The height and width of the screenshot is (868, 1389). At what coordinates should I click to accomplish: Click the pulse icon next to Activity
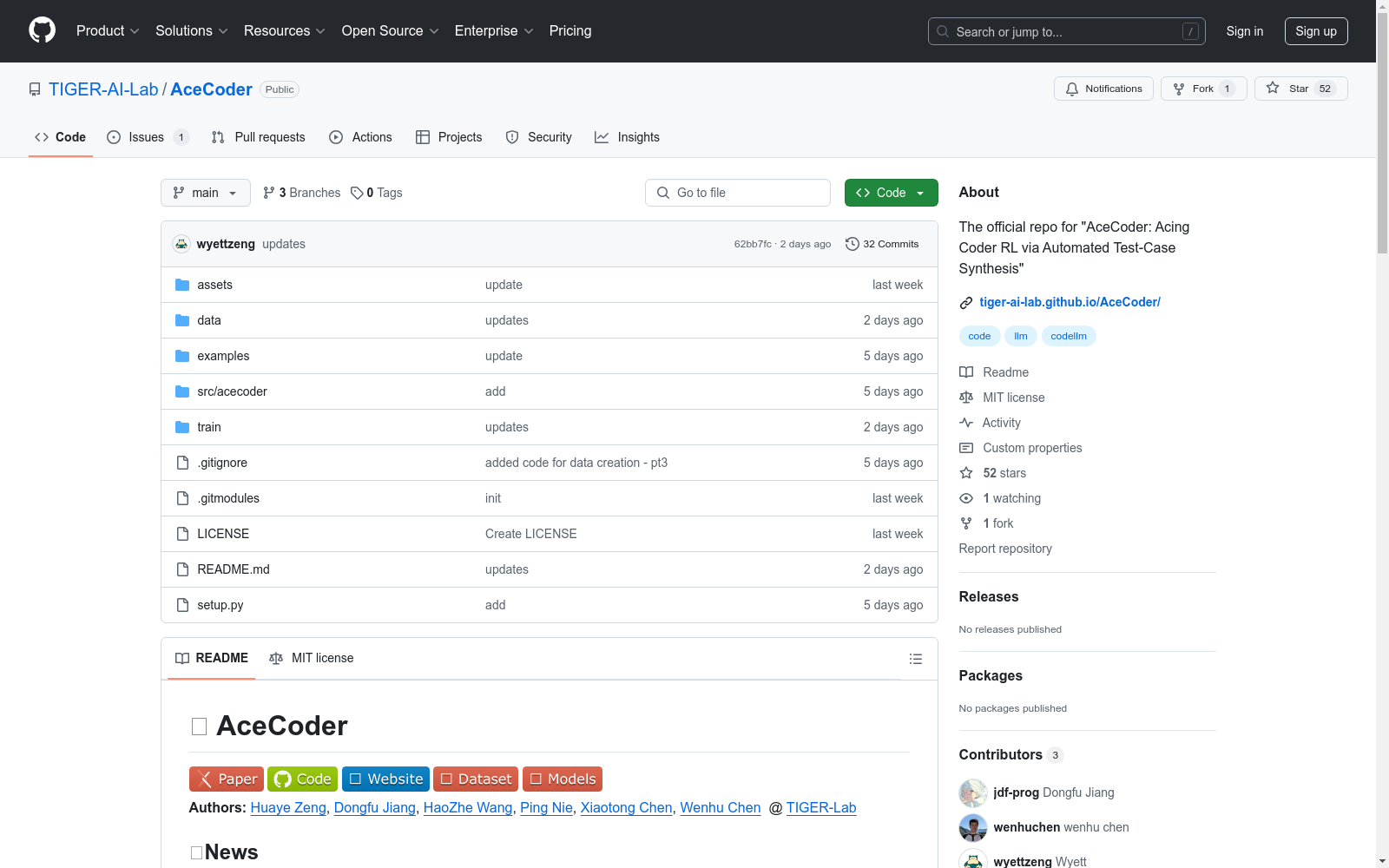pyautogui.click(x=966, y=423)
